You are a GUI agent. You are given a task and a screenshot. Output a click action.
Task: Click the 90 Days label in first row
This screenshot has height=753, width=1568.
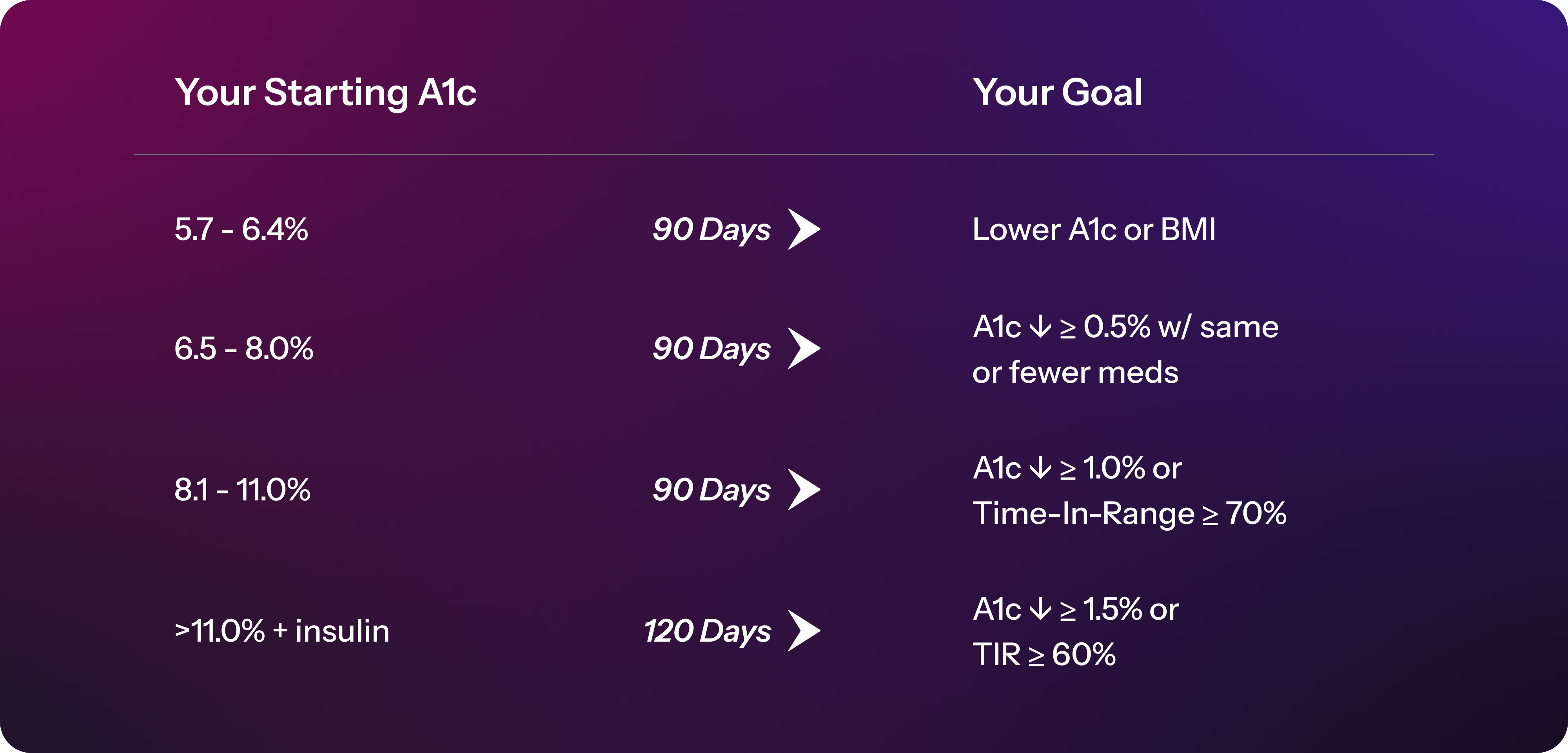[711, 230]
